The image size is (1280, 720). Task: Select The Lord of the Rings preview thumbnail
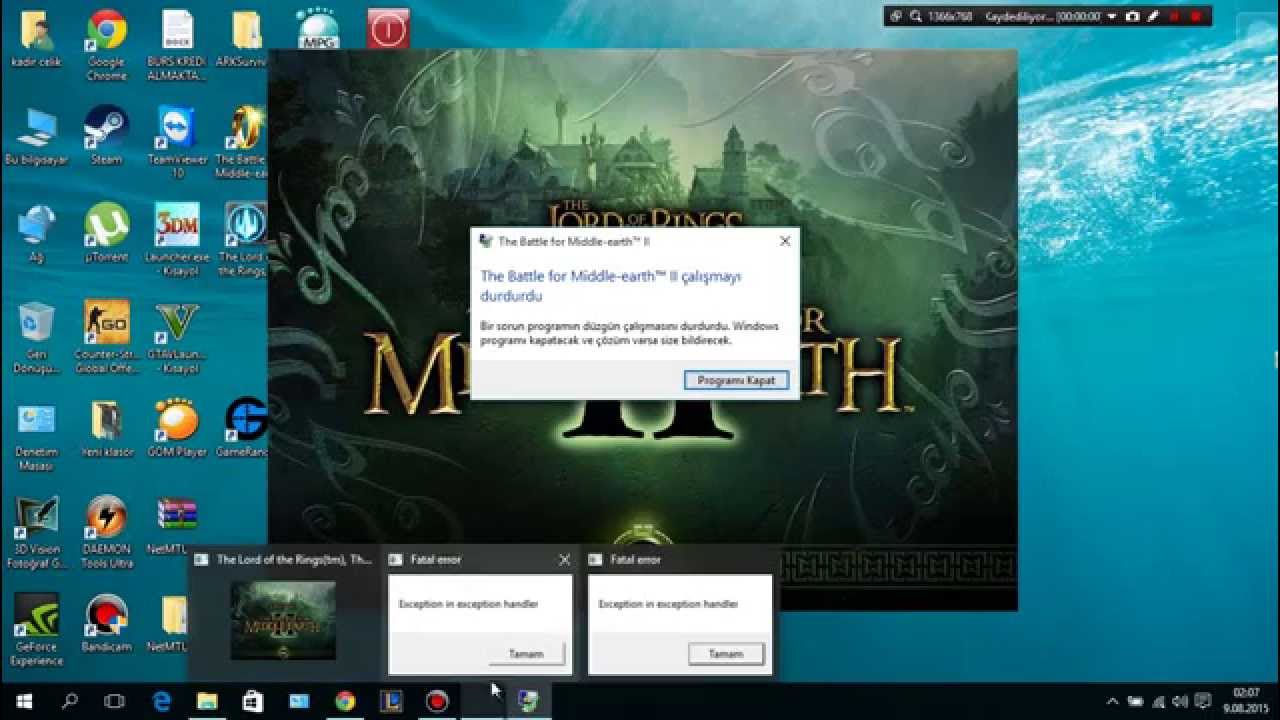coord(284,620)
